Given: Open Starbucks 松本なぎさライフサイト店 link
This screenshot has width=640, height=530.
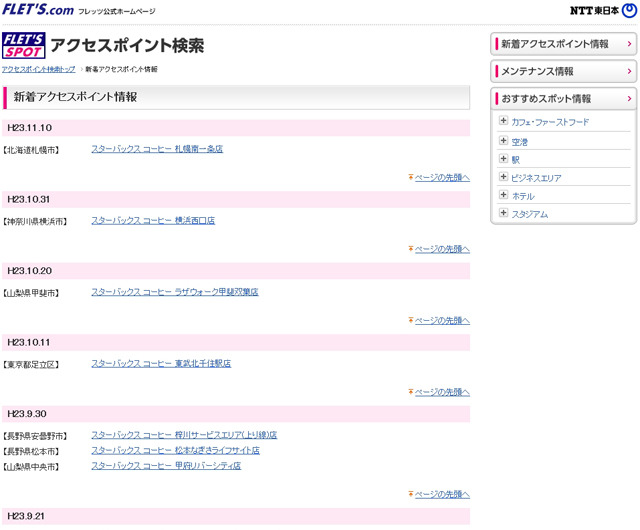Looking at the screenshot, I should click(176, 450).
